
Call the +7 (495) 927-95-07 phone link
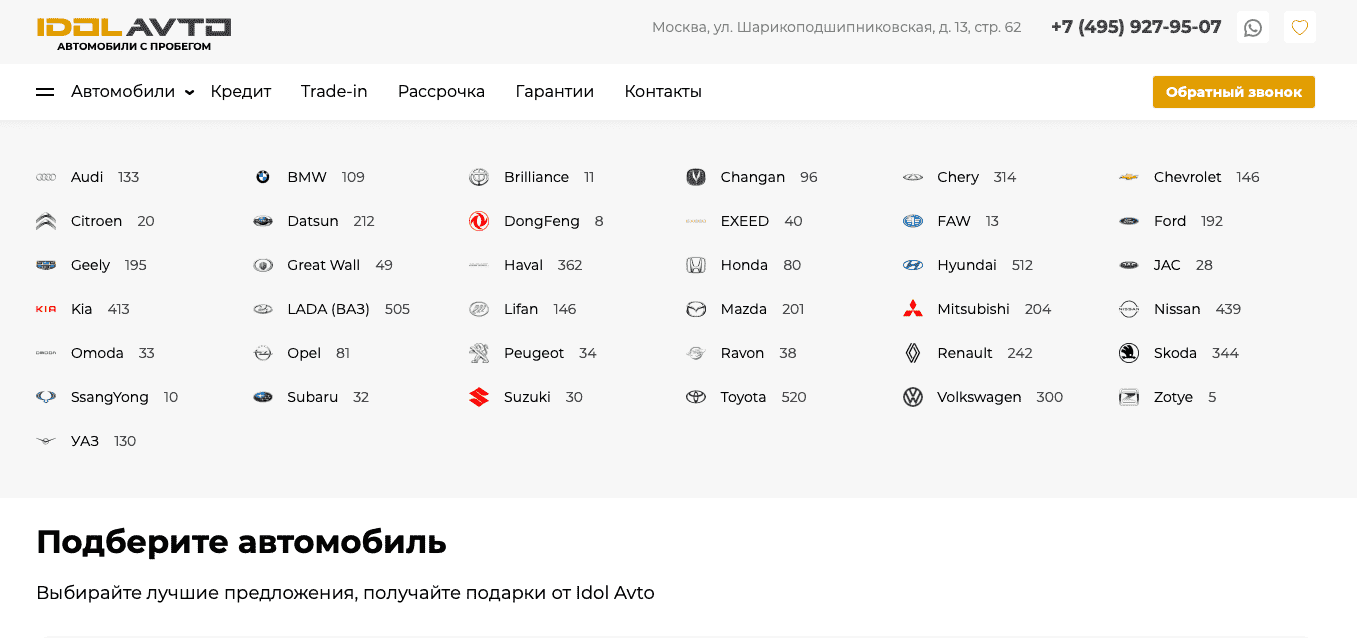point(1135,27)
